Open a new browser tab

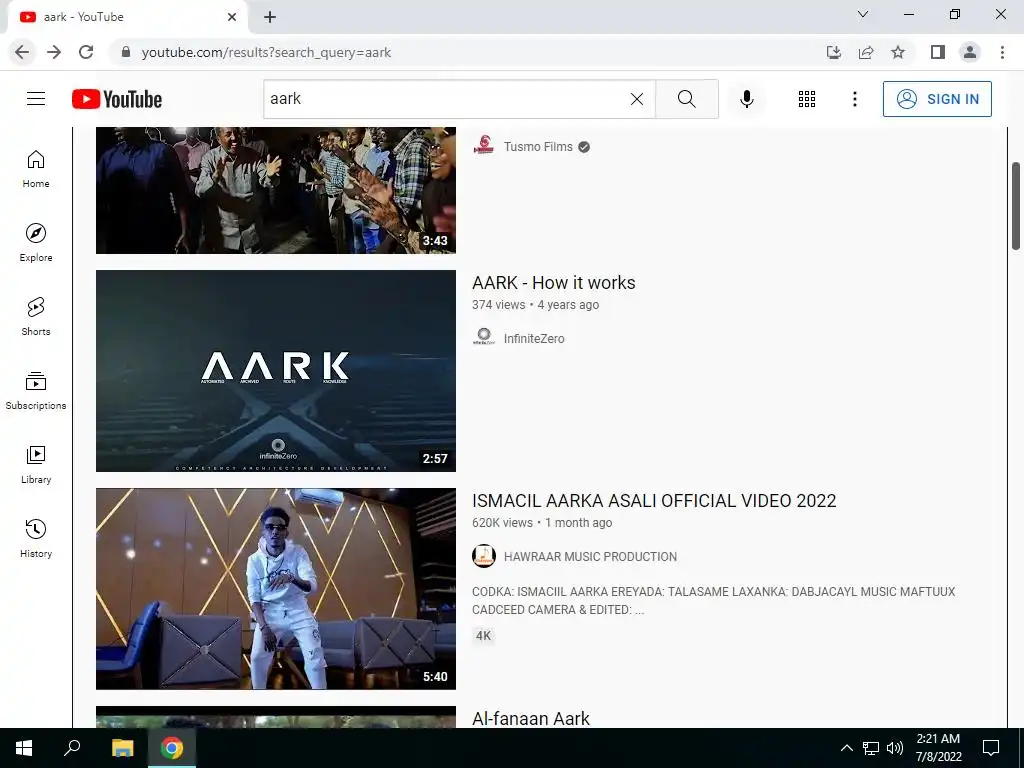coord(270,17)
